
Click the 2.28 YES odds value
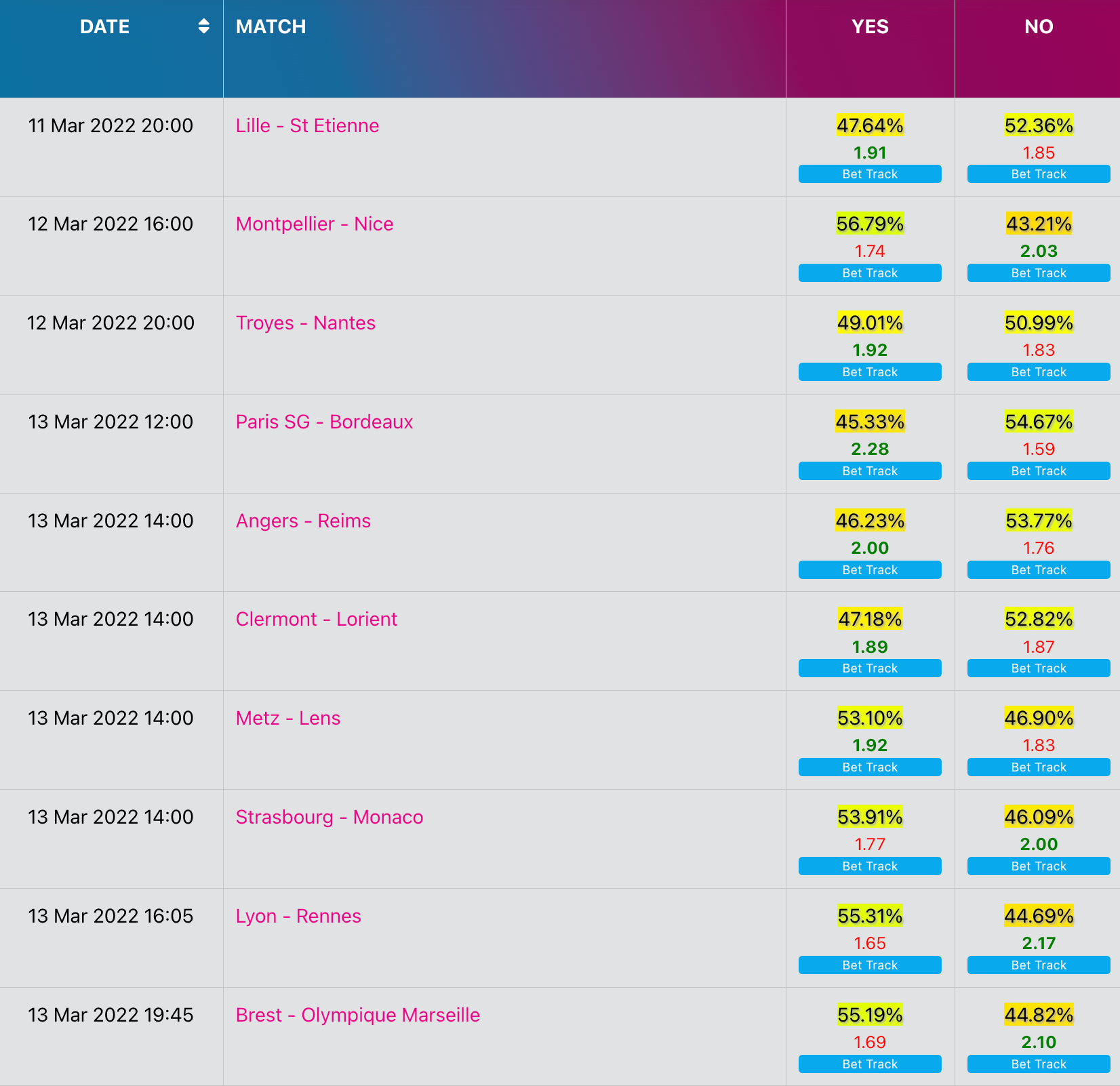870,449
